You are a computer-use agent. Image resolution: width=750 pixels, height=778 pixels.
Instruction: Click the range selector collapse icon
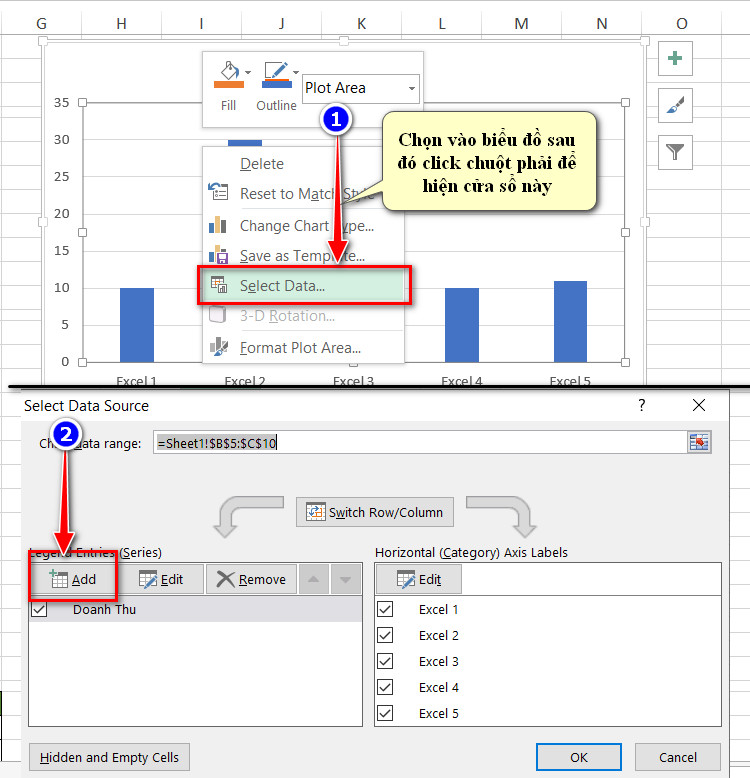click(x=699, y=442)
